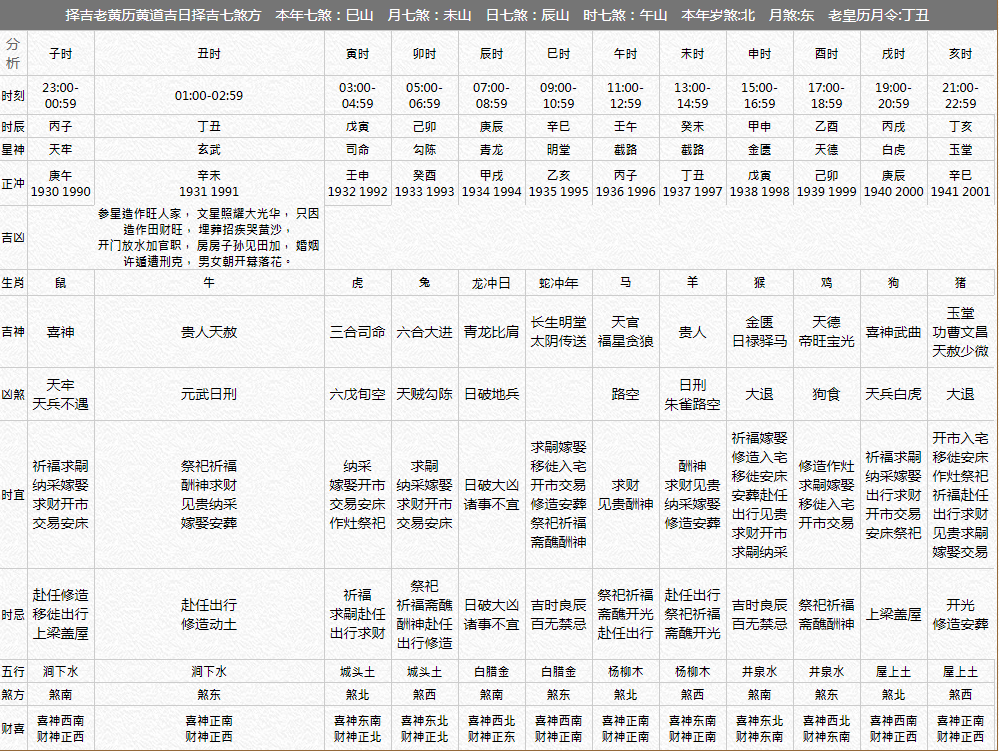Select time range 01:00-02:59
This screenshot has height=751, width=999.
coord(209,96)
